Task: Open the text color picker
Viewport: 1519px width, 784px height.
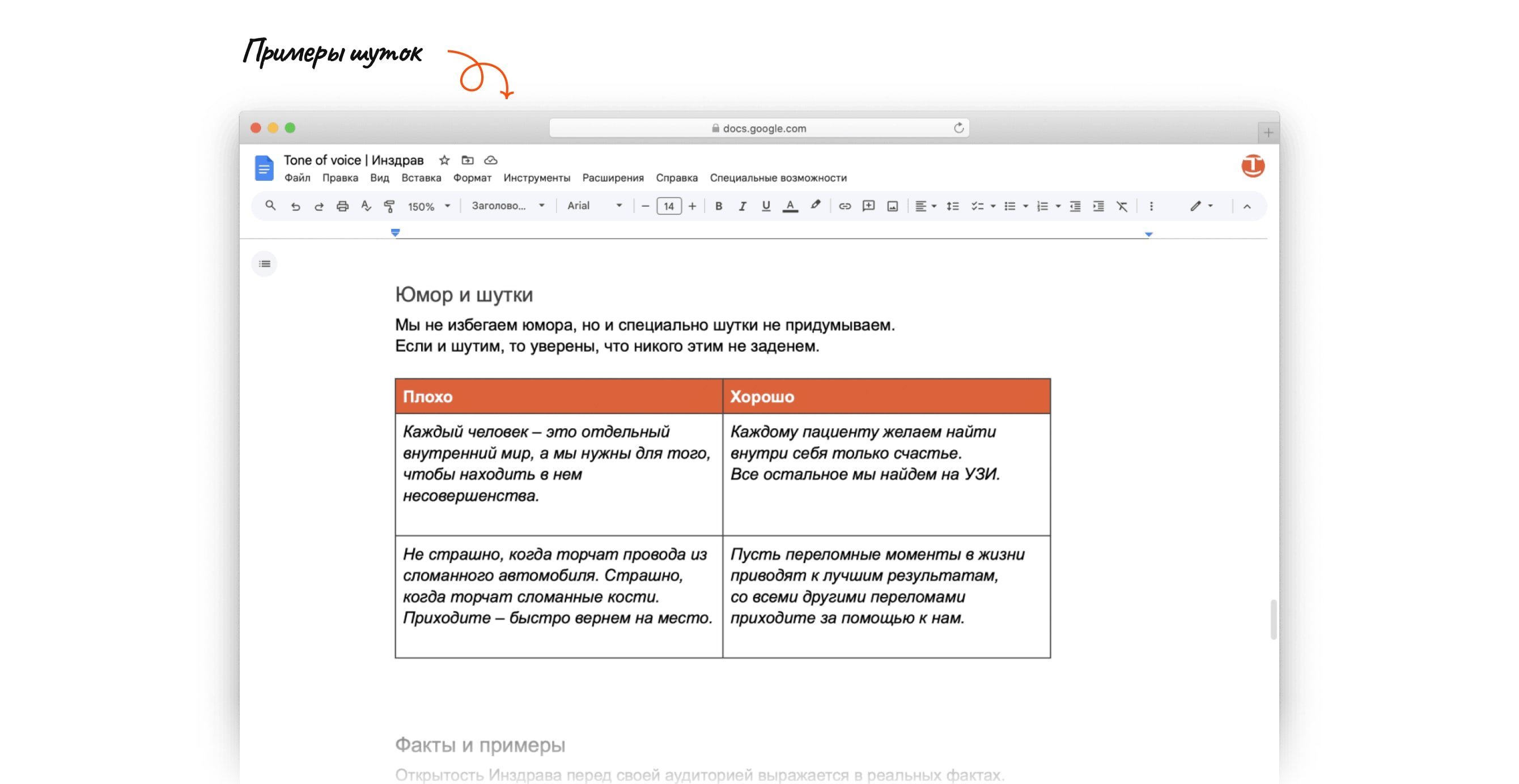Action: (790, 206)
